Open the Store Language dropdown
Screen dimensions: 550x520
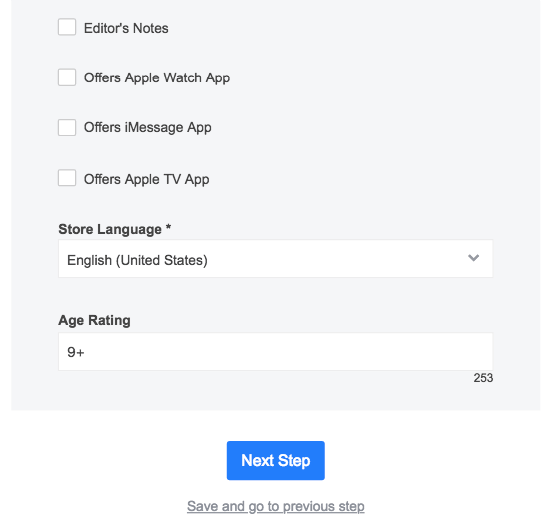point(275,259)
